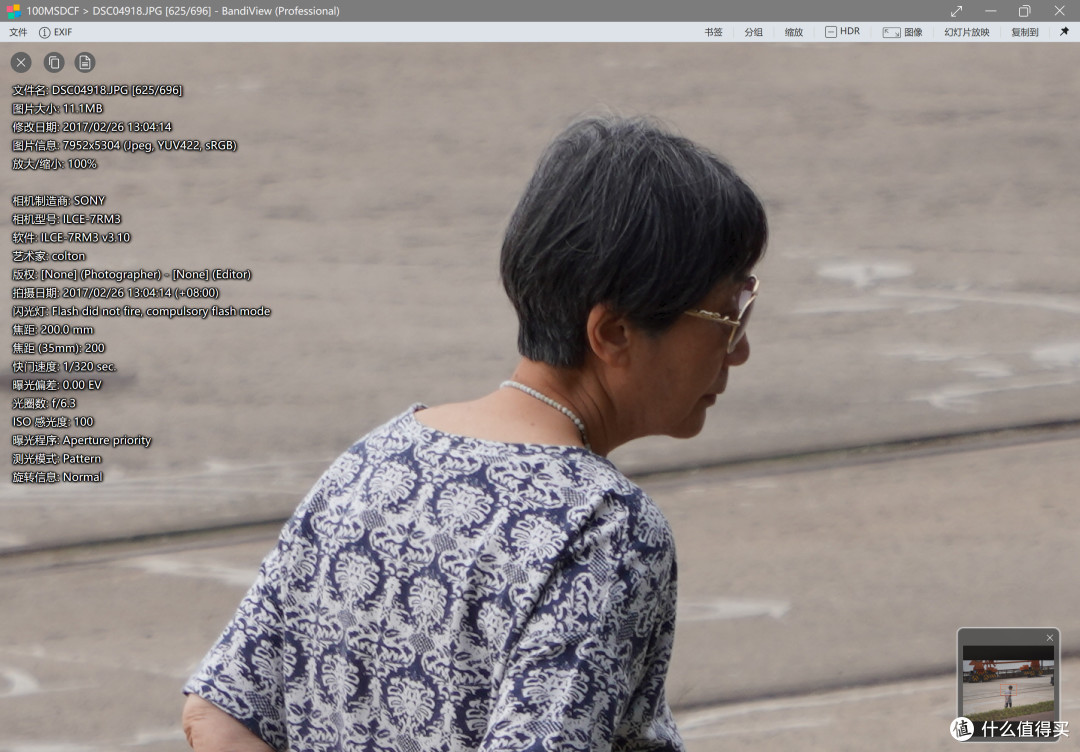
Task: Select the 图片大小: 11.1MB line
Action: click(57, 109)
